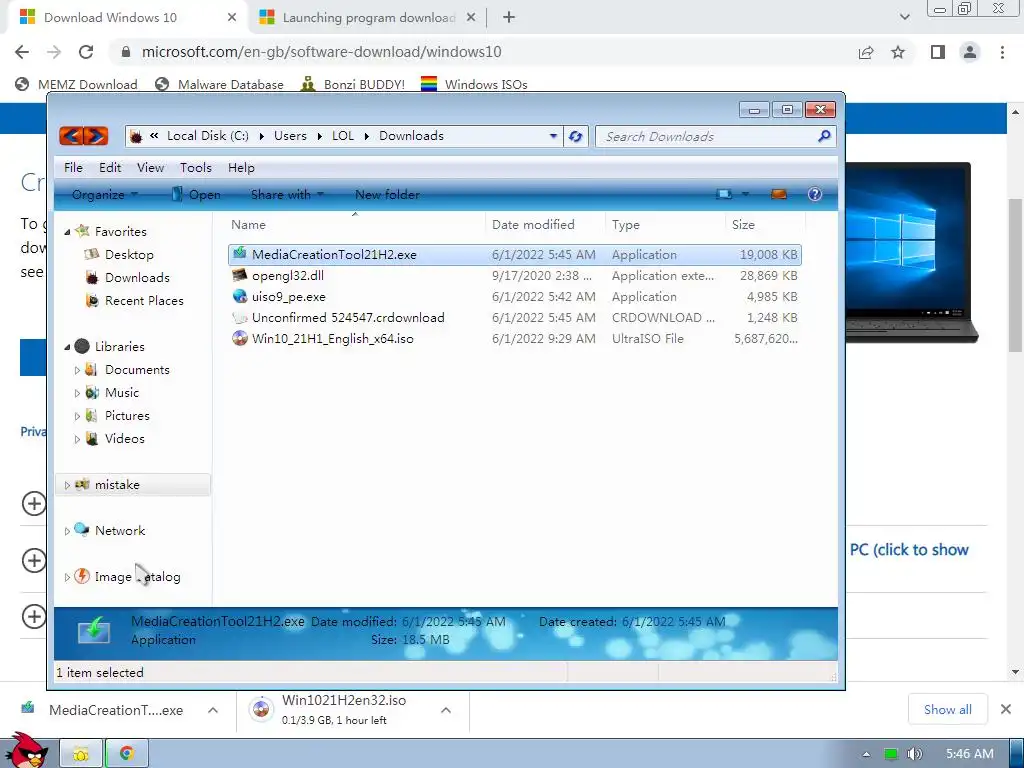Open the Videos library

point(124,438)
